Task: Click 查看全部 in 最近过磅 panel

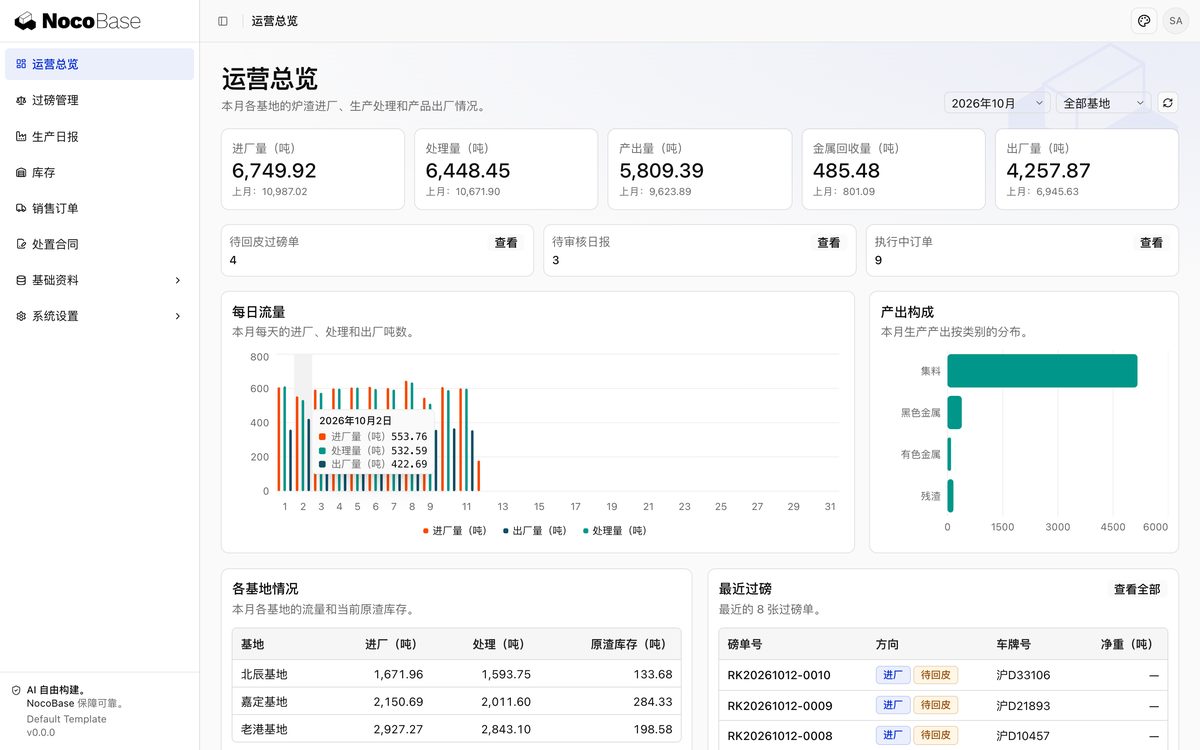Action: (x=1137, y=589)
